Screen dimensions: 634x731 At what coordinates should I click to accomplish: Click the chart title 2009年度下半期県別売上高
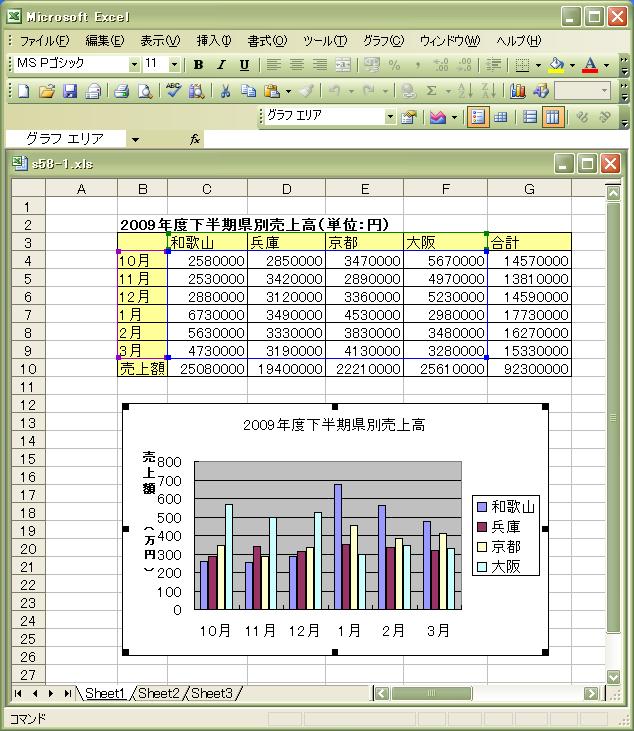[x=334, y=425]
